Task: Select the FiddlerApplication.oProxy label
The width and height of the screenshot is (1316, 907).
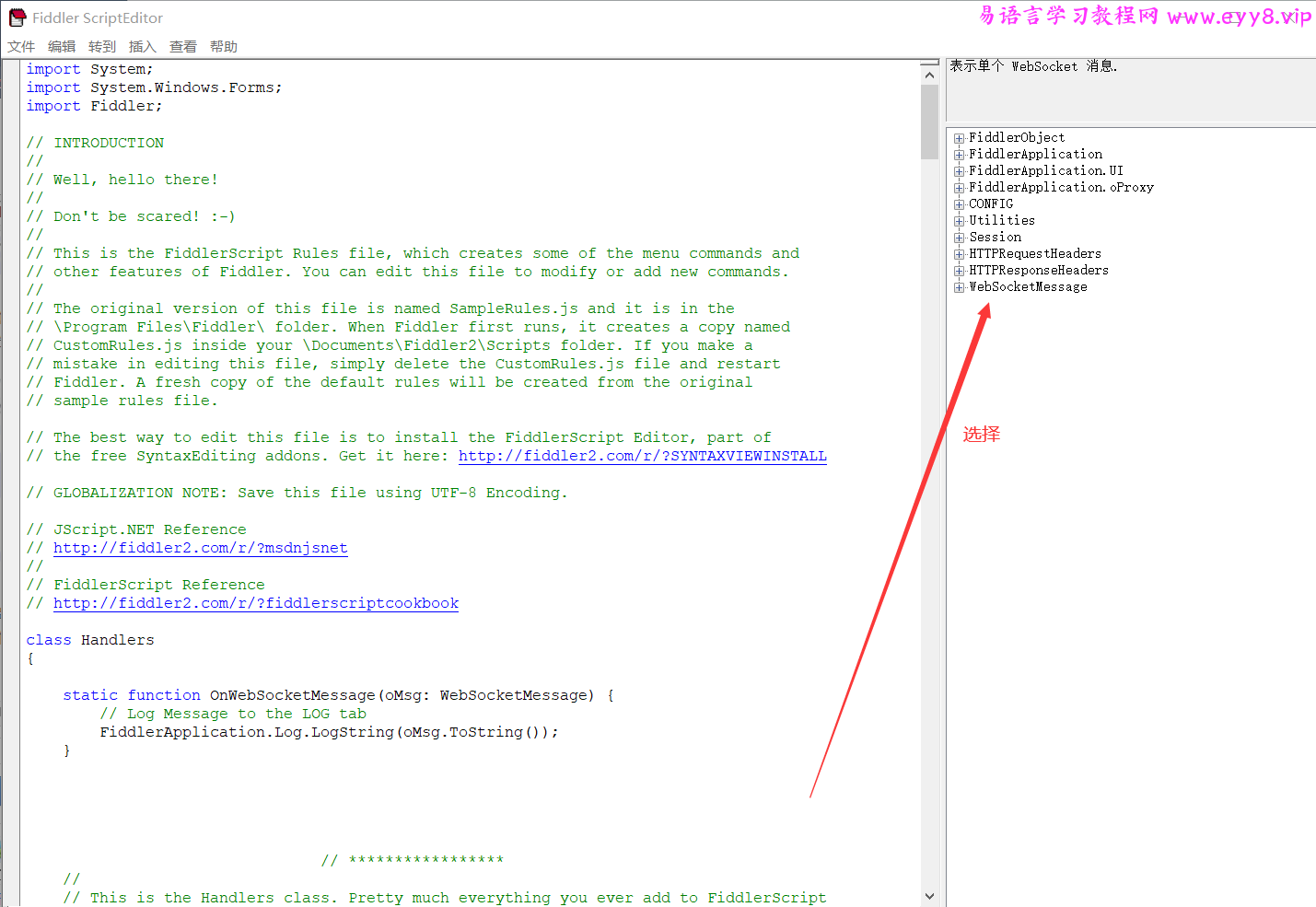Action: point(1061,188)
